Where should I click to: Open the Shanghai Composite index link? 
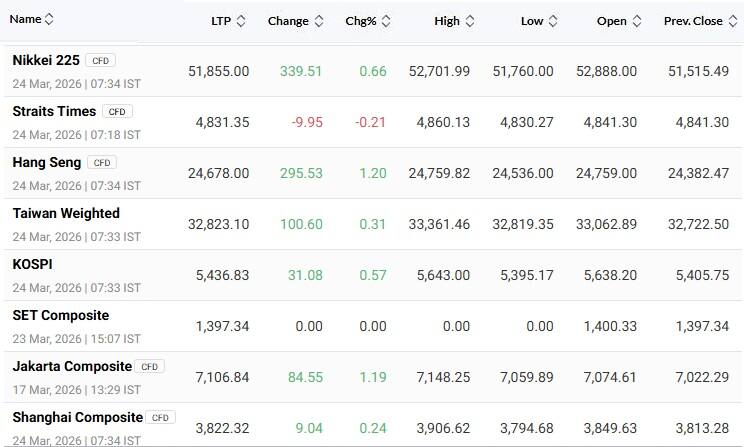[x=77, y=417]
